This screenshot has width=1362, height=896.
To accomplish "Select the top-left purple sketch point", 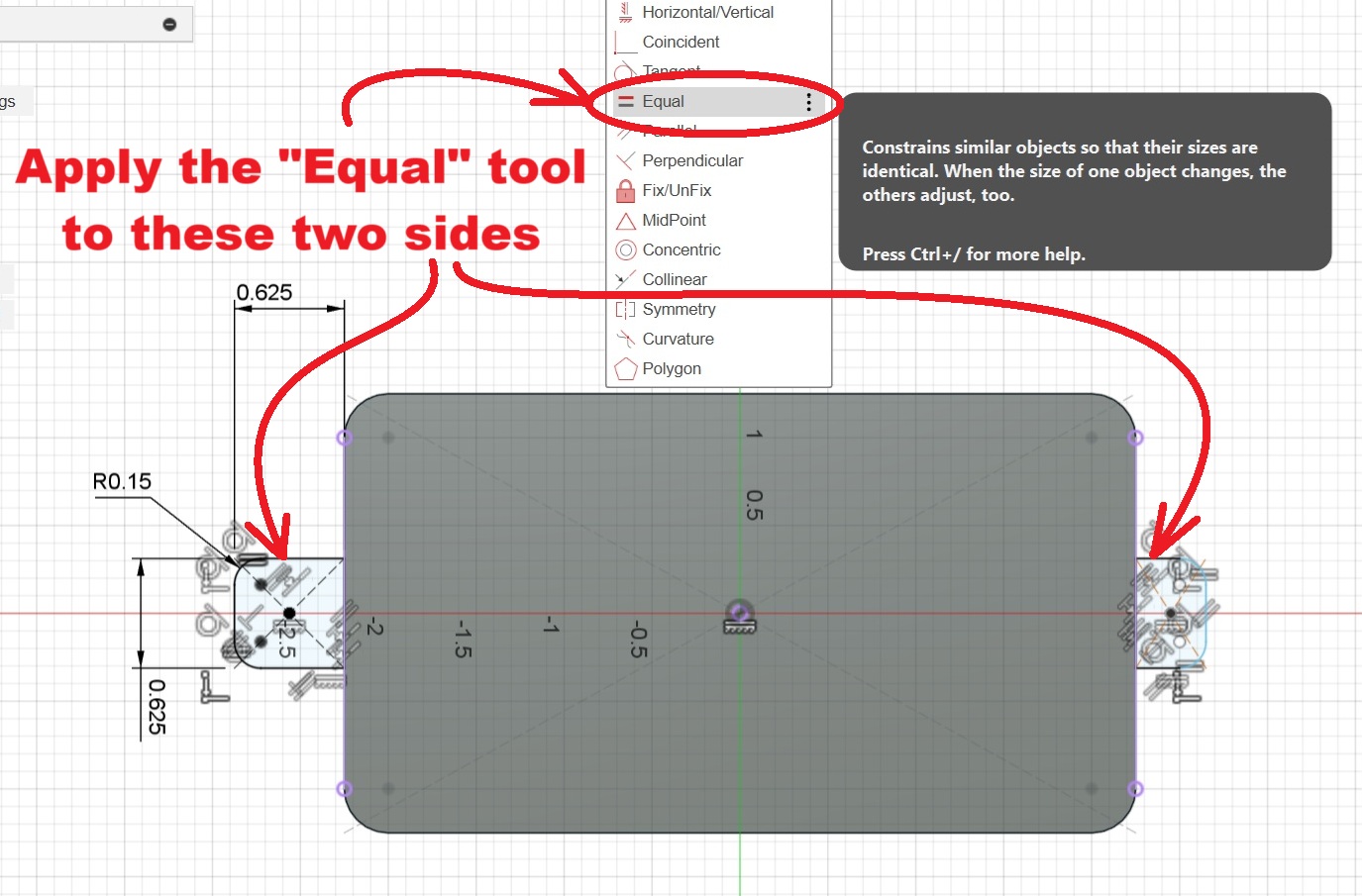I will pyautogui.click(x=344, y=438).
